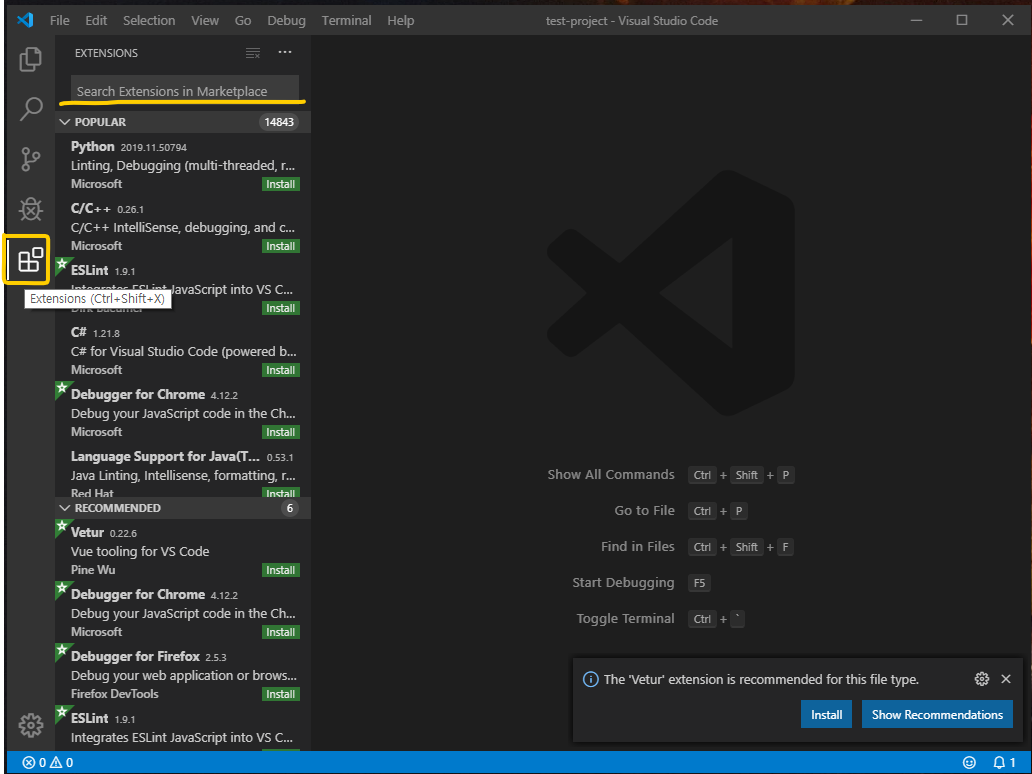Install the Python extension
1032x774 pixels.
[x=280, y=184]
